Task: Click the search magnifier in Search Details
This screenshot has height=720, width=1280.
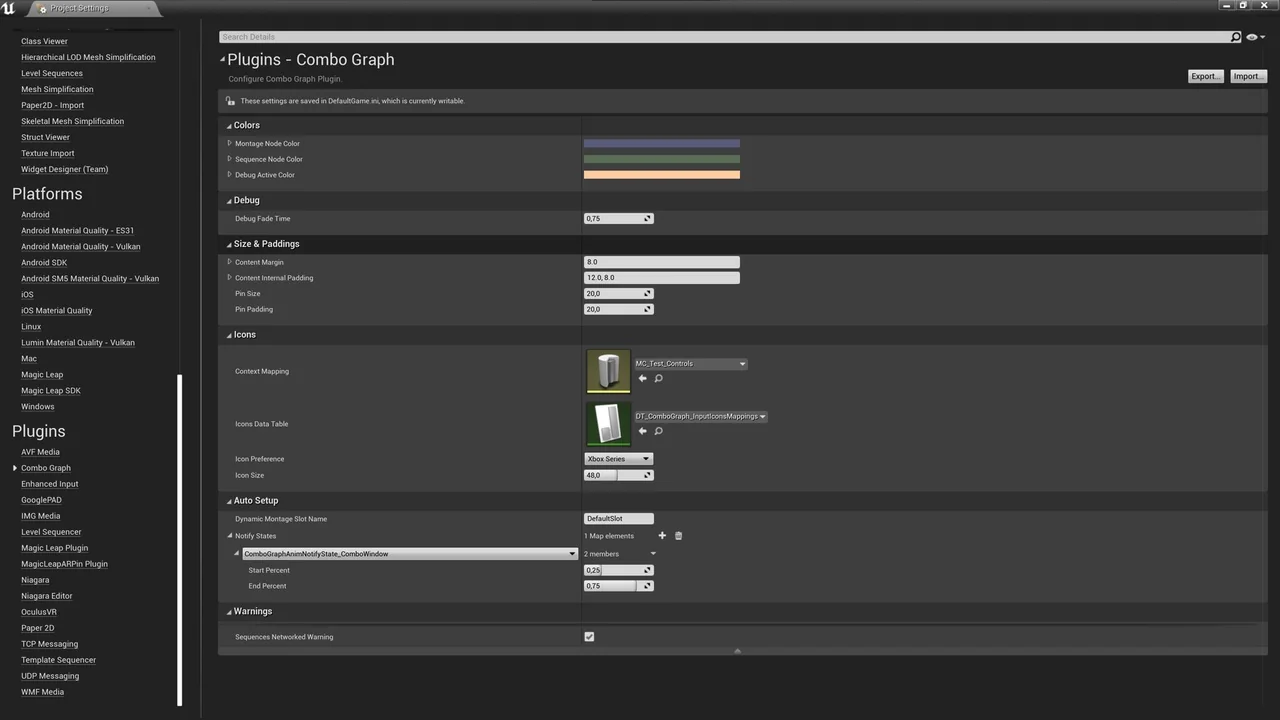Action: (x=1236, y=36)
